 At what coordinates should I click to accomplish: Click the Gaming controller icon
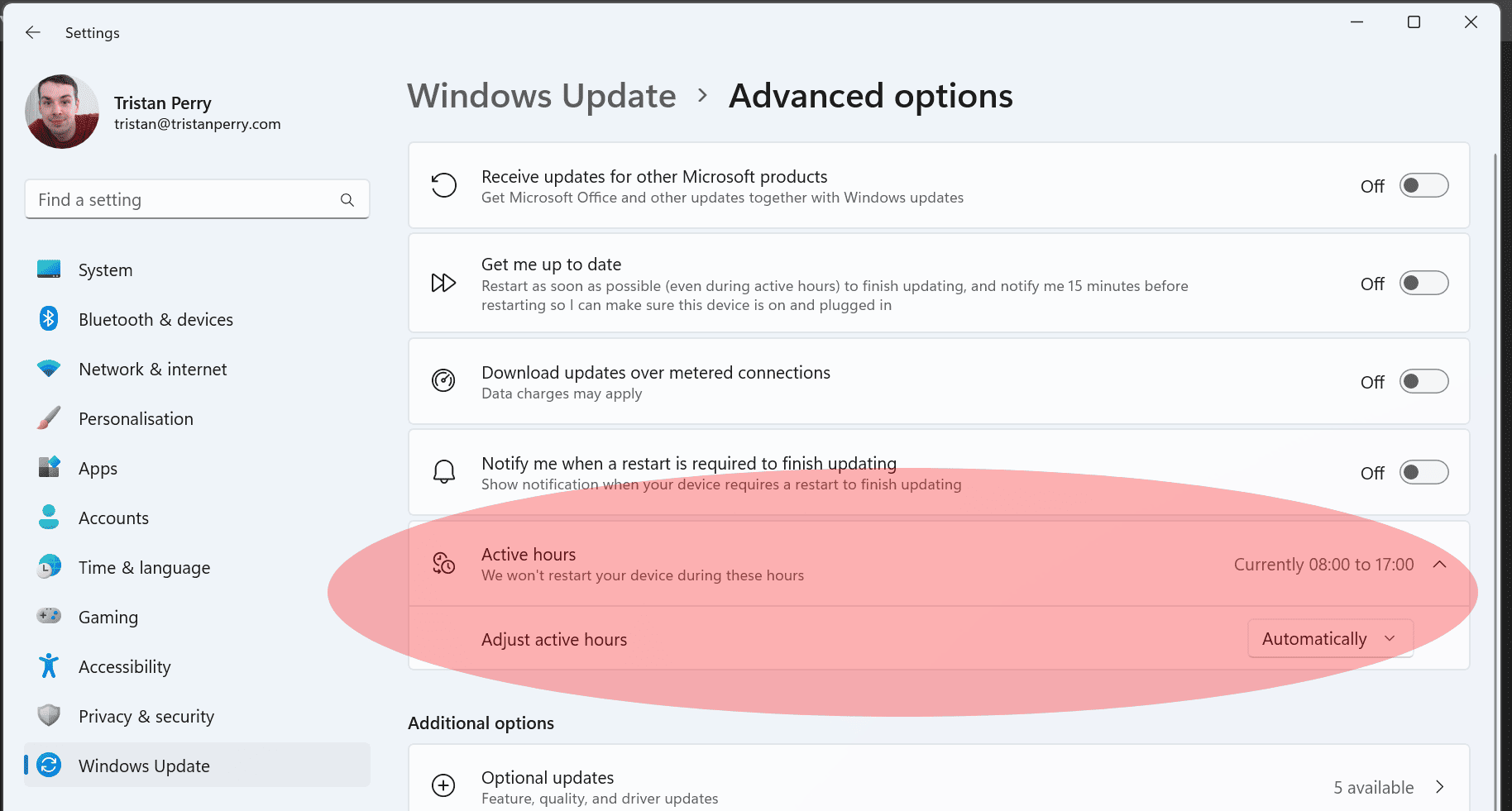pyautogui.click(x=49, y=616)
